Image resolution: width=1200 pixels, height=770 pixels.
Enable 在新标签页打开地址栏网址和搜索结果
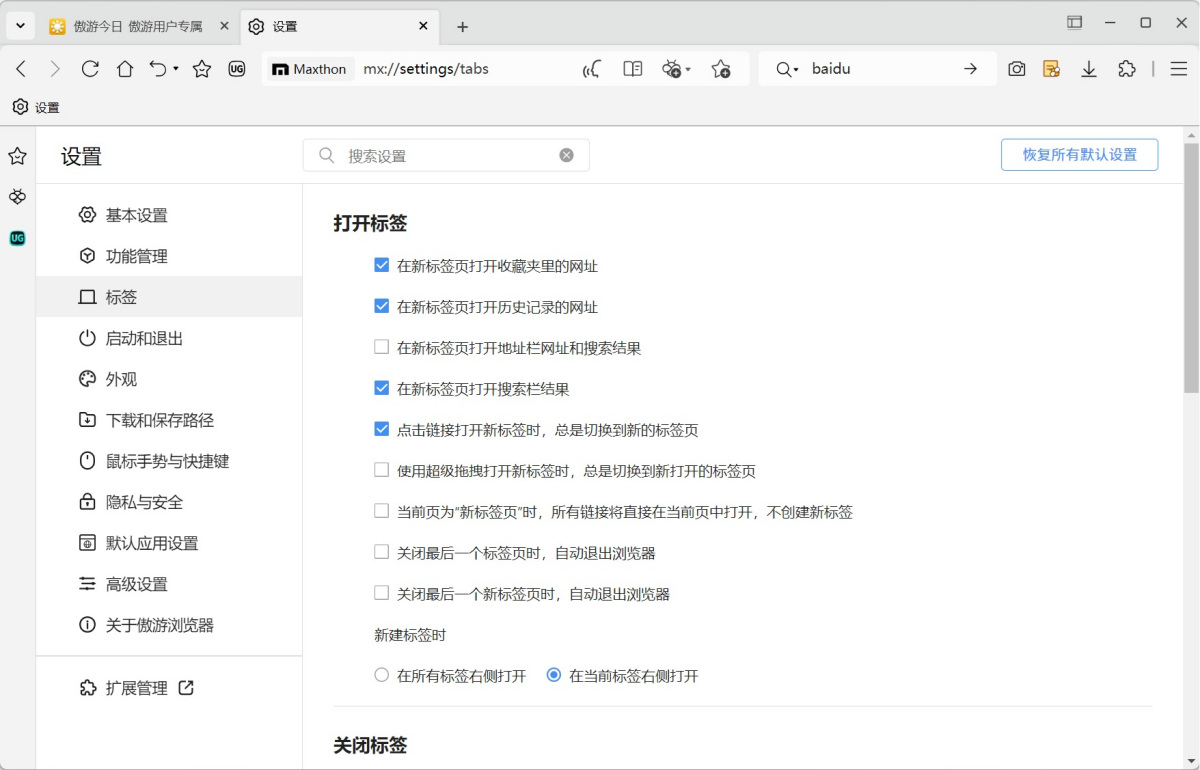point(381,348)
